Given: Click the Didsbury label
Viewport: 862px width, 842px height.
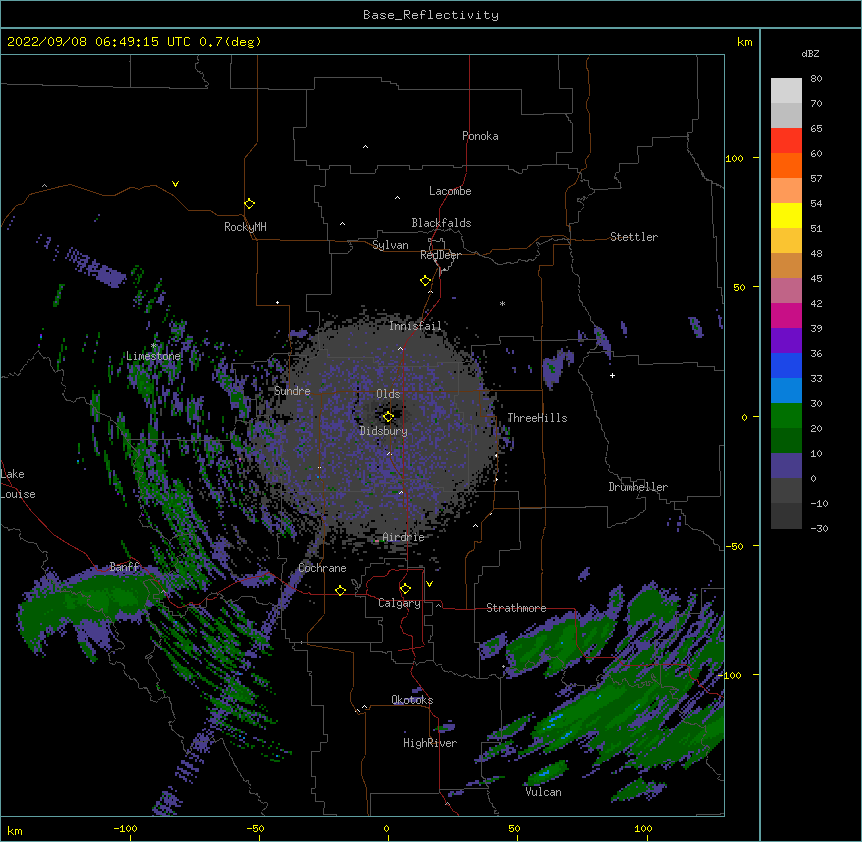Looking at the screenshot, I should (x=384, y=431).
